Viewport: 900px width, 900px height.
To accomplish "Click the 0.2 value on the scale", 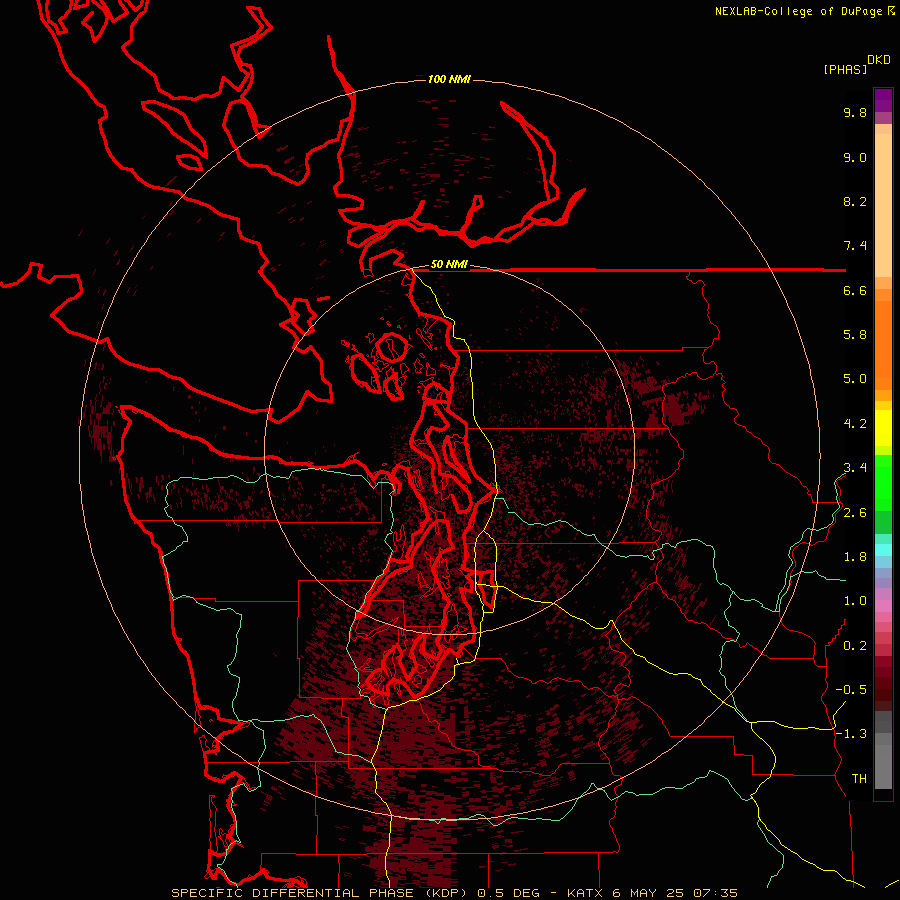I will [855, 645].
